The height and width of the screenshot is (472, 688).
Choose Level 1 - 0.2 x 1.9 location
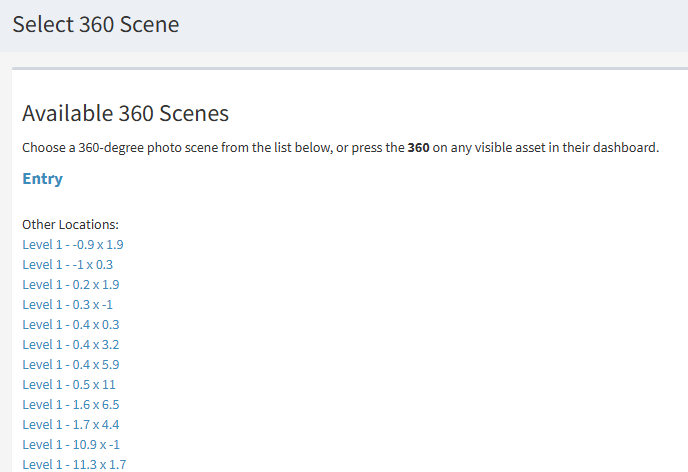click(70, 284)
